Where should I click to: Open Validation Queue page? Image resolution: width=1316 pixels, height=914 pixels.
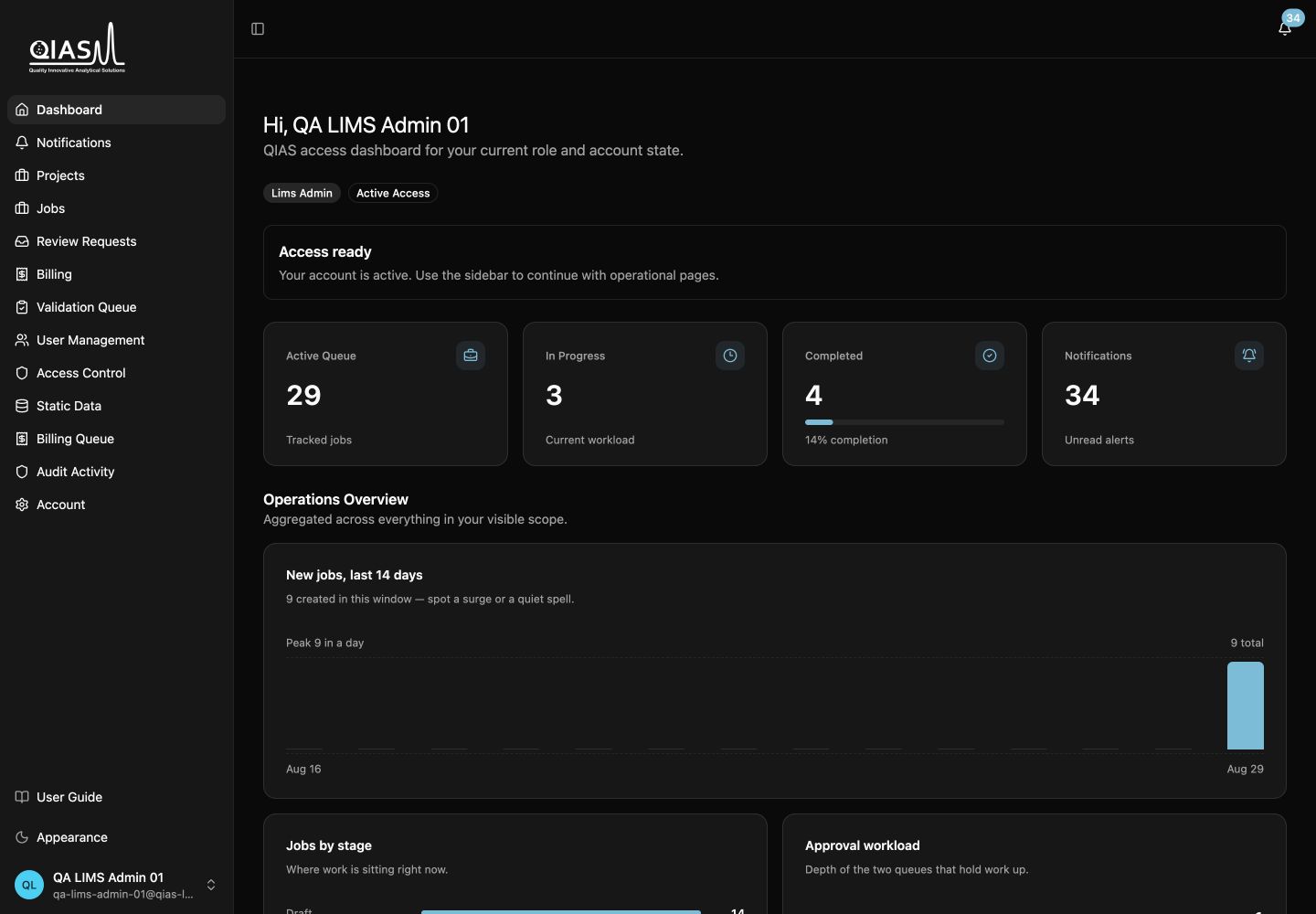coord(116,307)
